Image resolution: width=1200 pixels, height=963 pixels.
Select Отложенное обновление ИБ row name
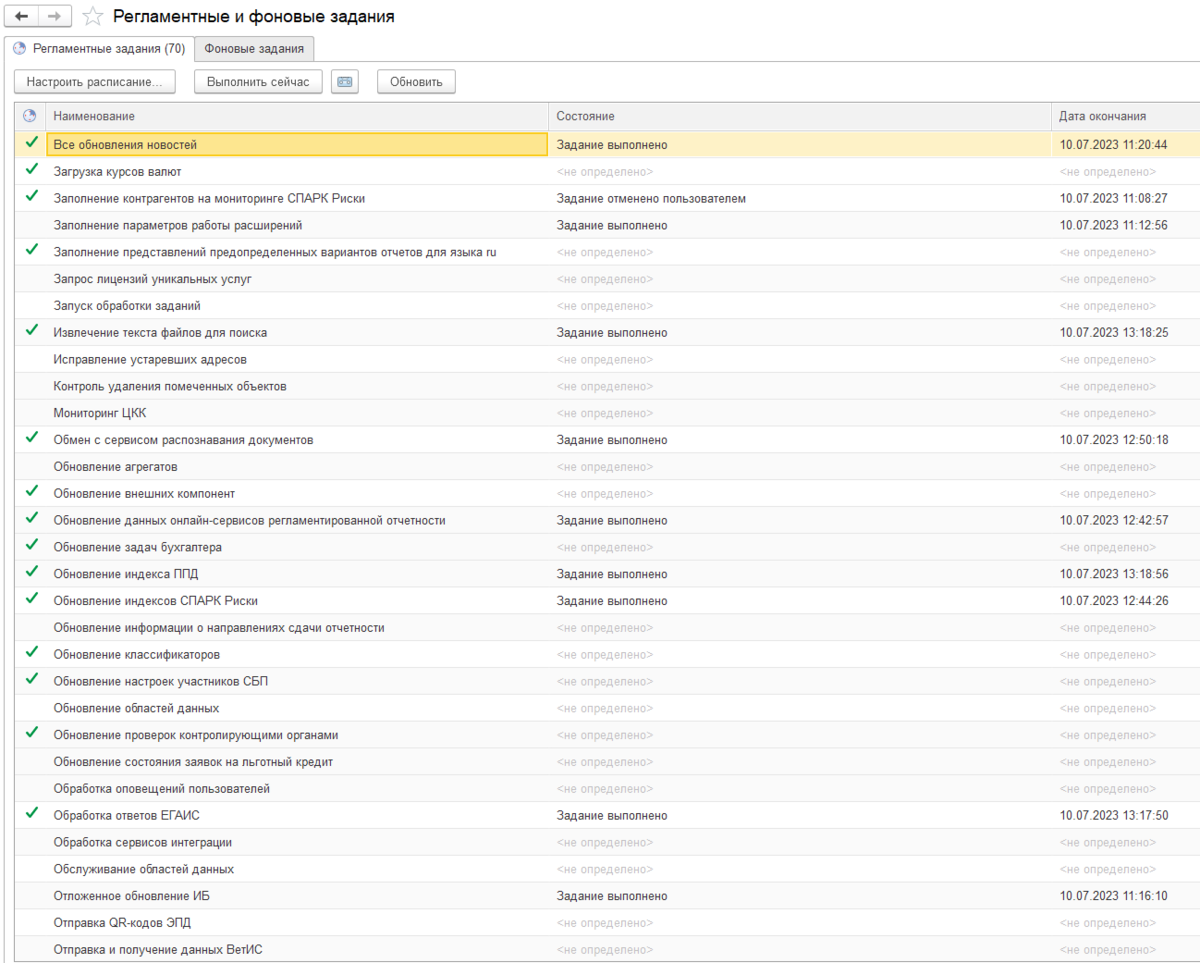pos(132,896)
